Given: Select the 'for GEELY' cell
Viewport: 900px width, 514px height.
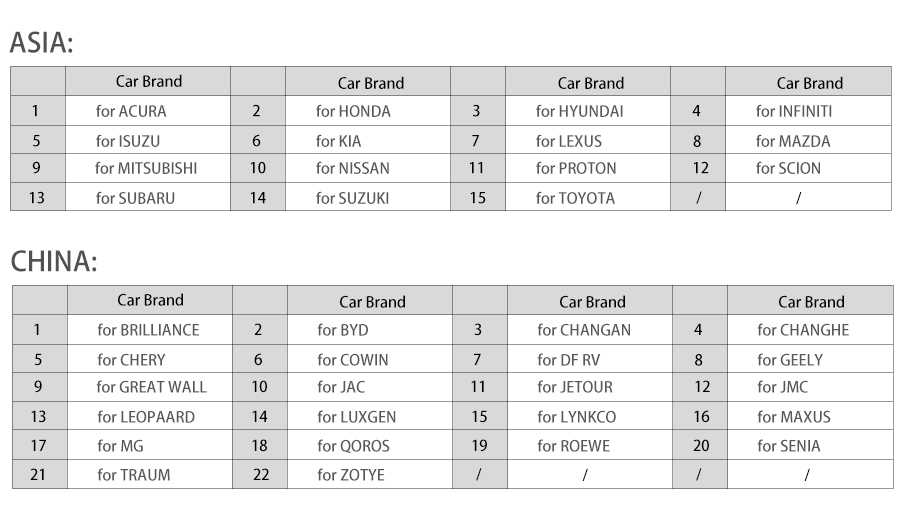Looking at the screenshot, I should tap(810, 359).
